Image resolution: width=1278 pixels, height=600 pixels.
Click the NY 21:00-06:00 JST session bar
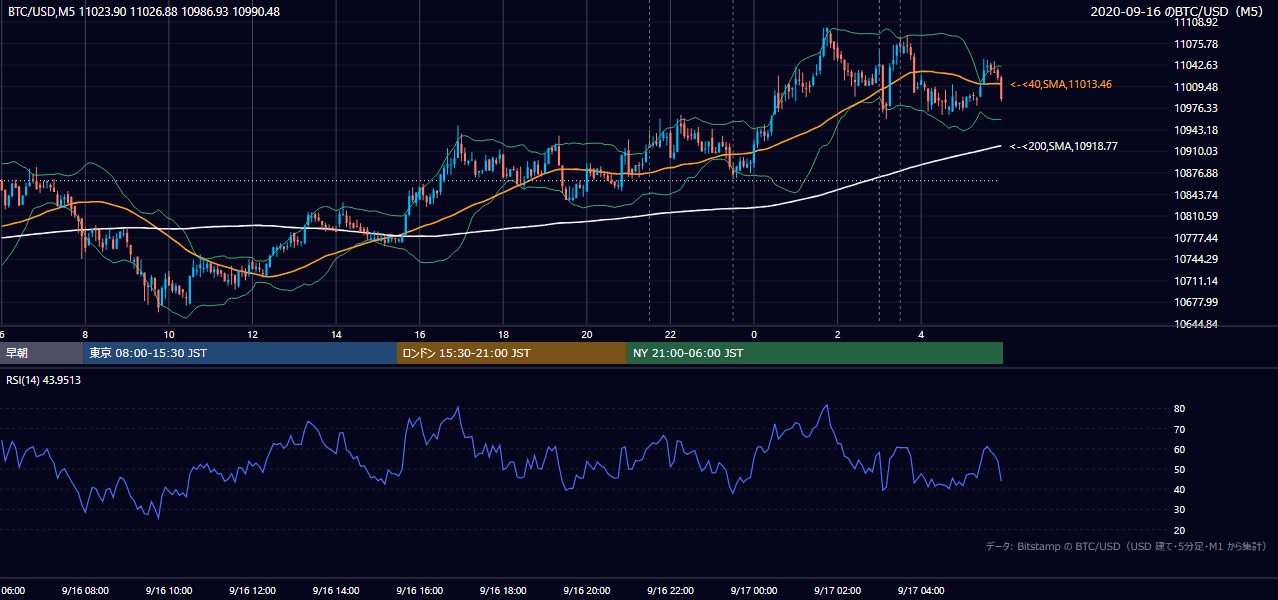pos(815,353)
